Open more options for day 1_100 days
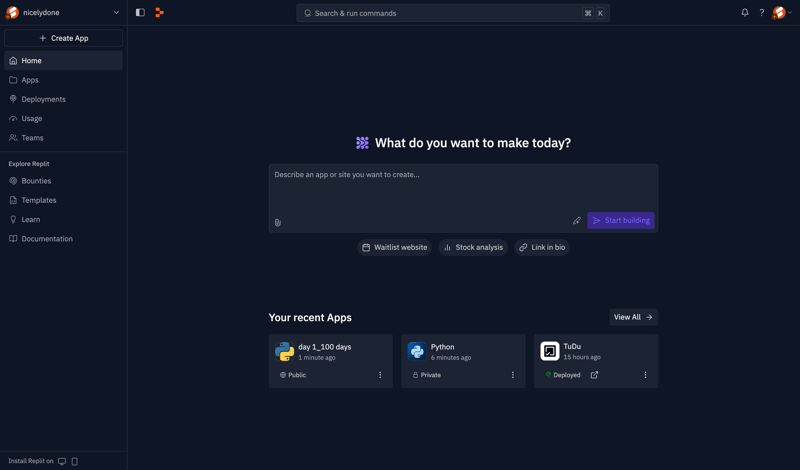 tap(380, 375)
